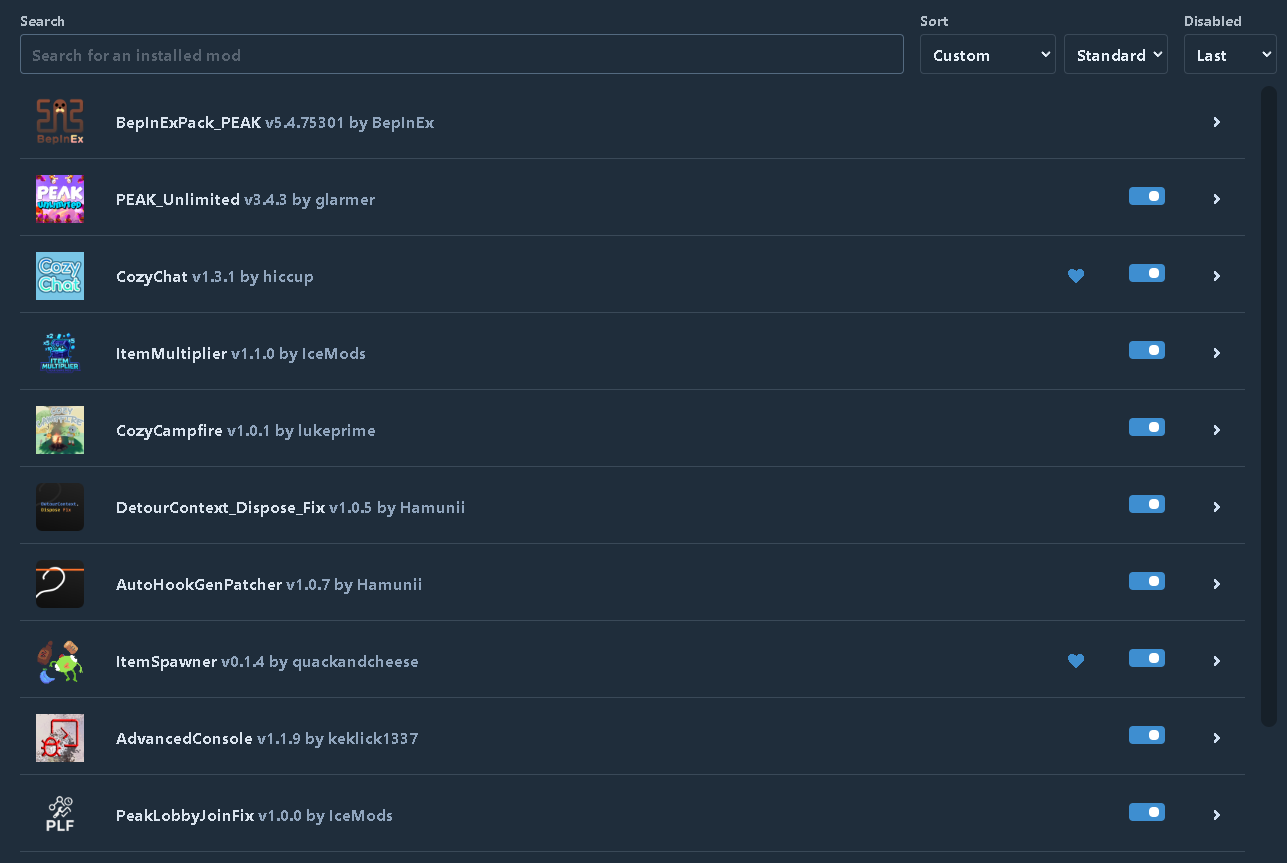Screen dimensions: 1287x863
Task: Select the CozyChat mod name
Action: 152,277
